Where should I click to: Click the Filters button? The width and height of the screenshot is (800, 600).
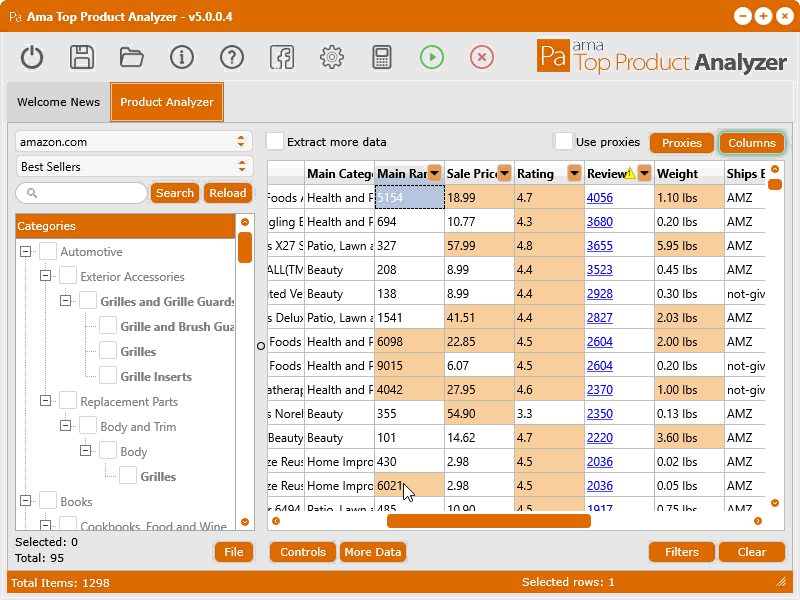point(682,552)
